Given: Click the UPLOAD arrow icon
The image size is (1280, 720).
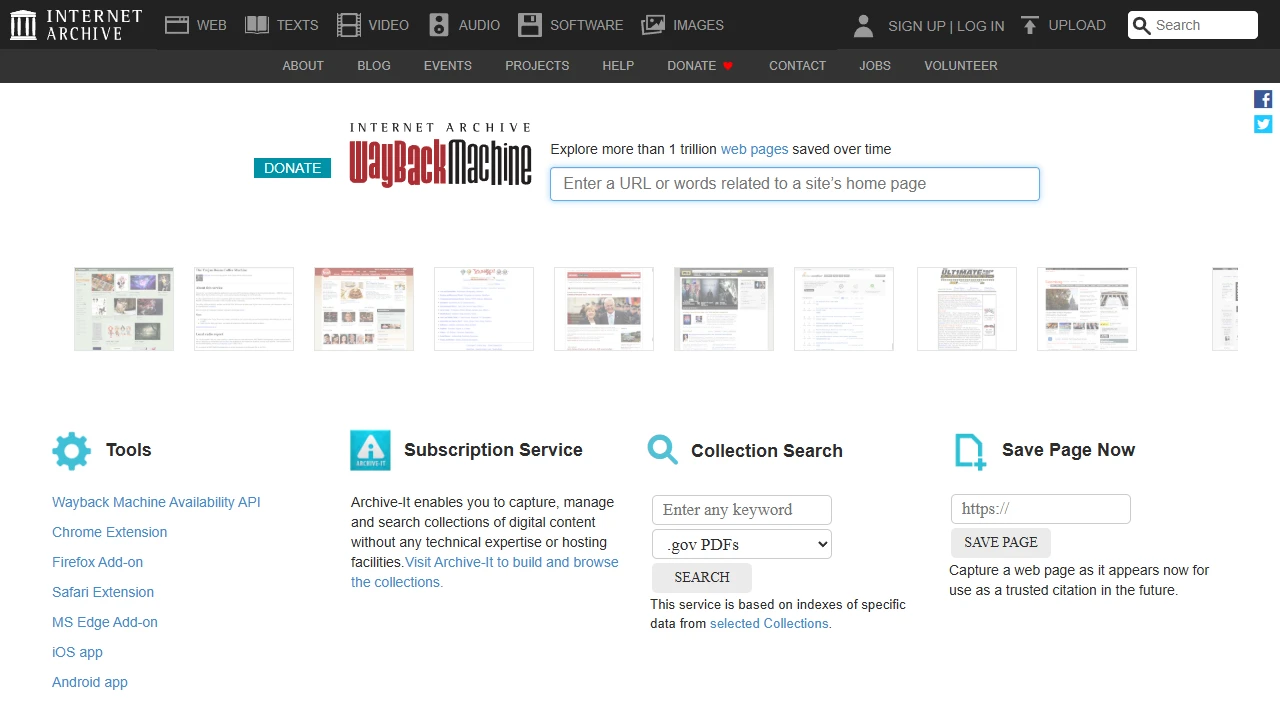Looking at the screenshot, I should click(1030, 24).
